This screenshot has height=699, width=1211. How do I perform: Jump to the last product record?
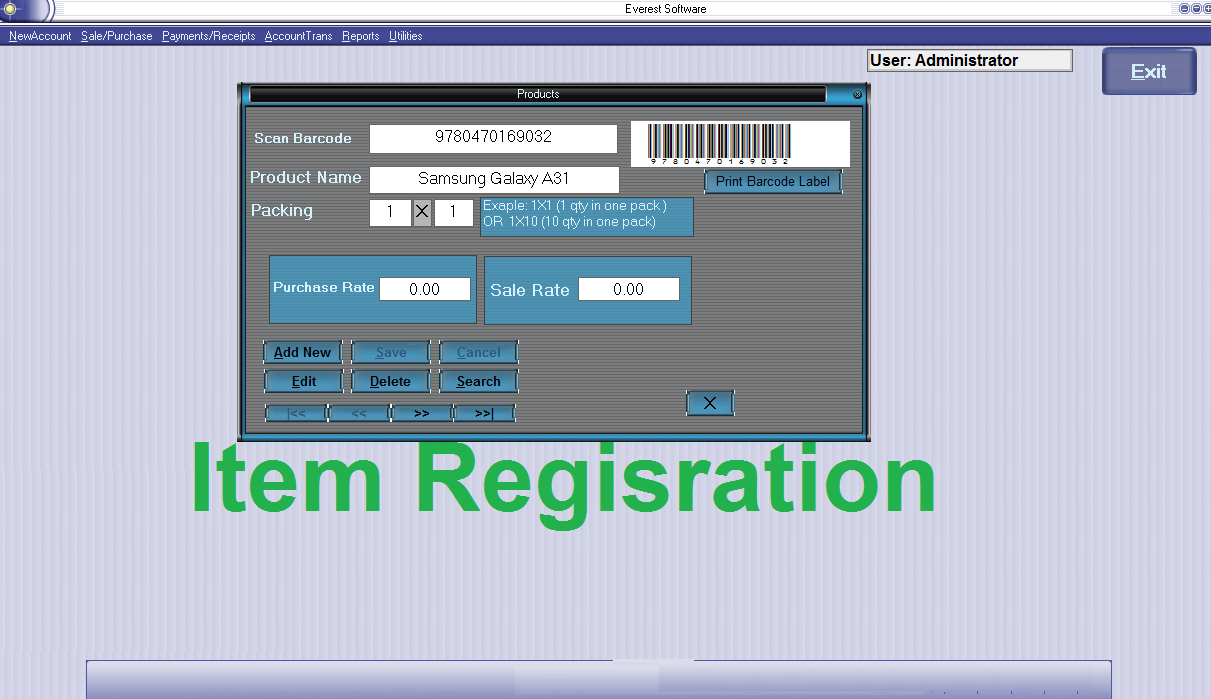point(484,413)
